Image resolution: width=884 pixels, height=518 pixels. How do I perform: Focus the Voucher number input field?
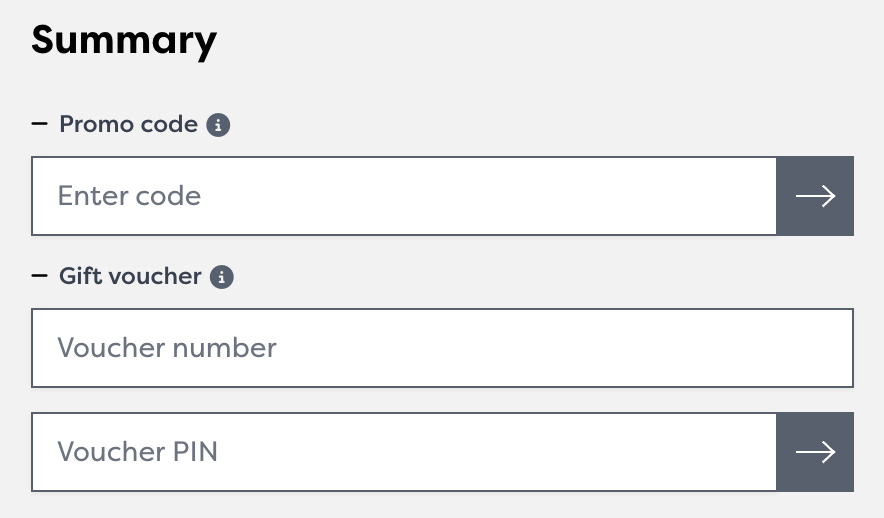point(442,348)
